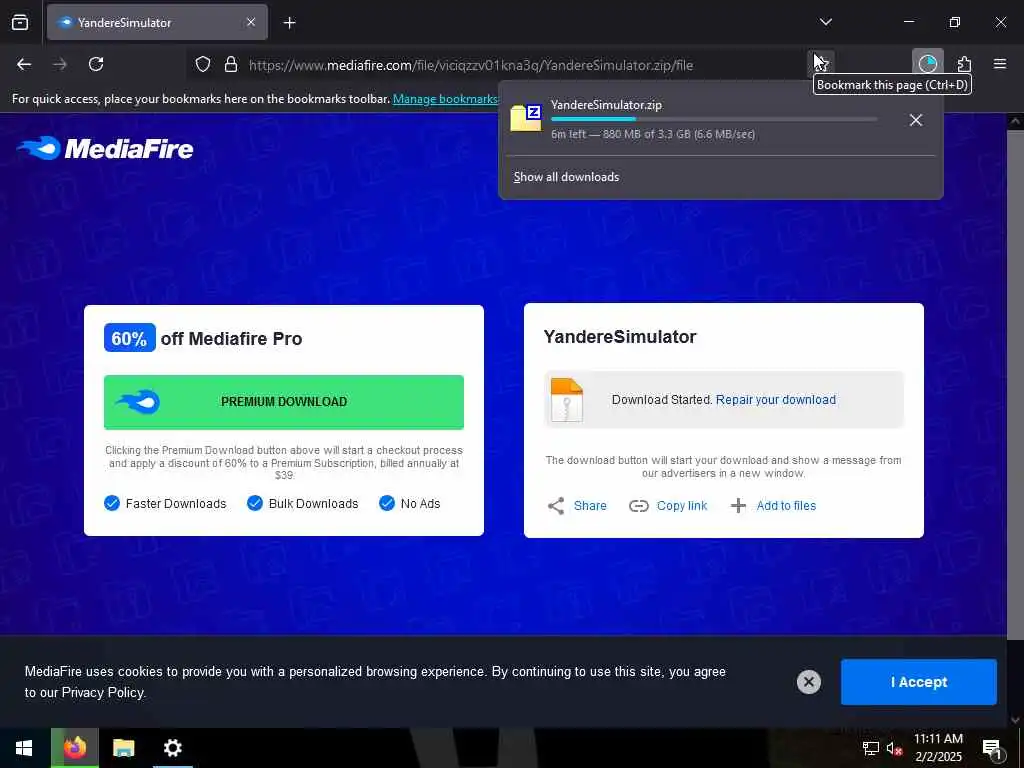
Task: Open the network tray icon
Action: click(871, 748)
